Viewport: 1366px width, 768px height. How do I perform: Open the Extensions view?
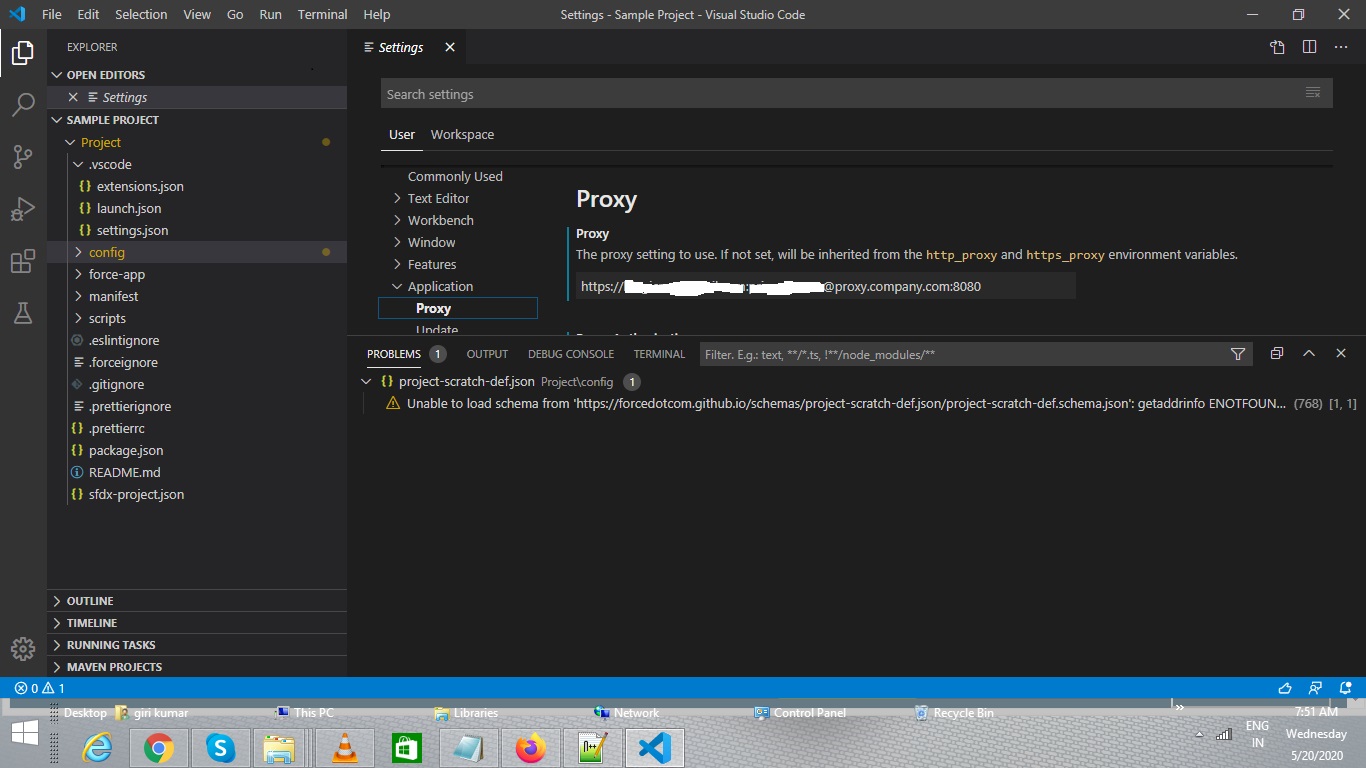tap(22, 262)
